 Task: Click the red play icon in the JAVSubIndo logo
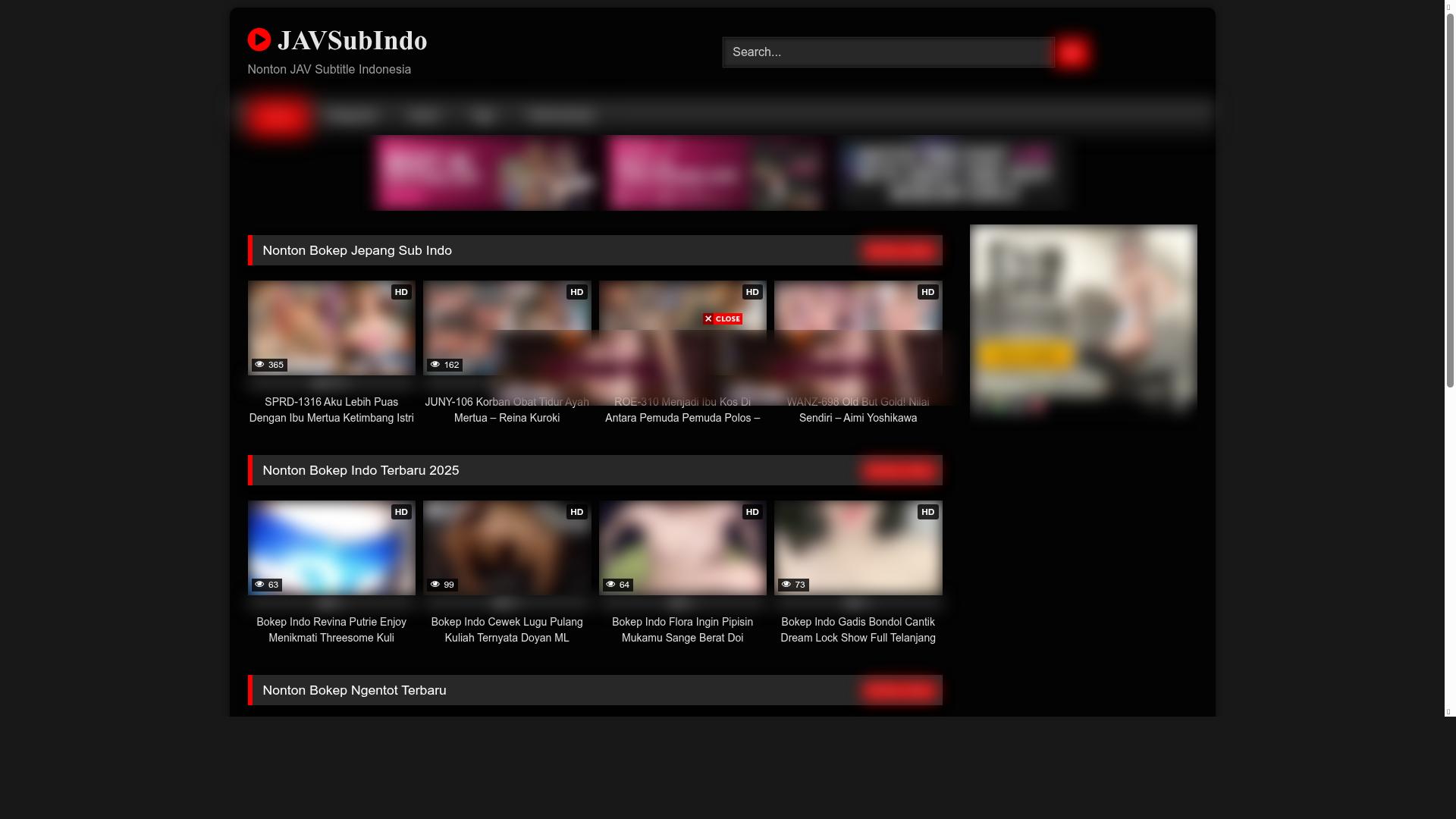pyautogui.click(x=259, y=40)
